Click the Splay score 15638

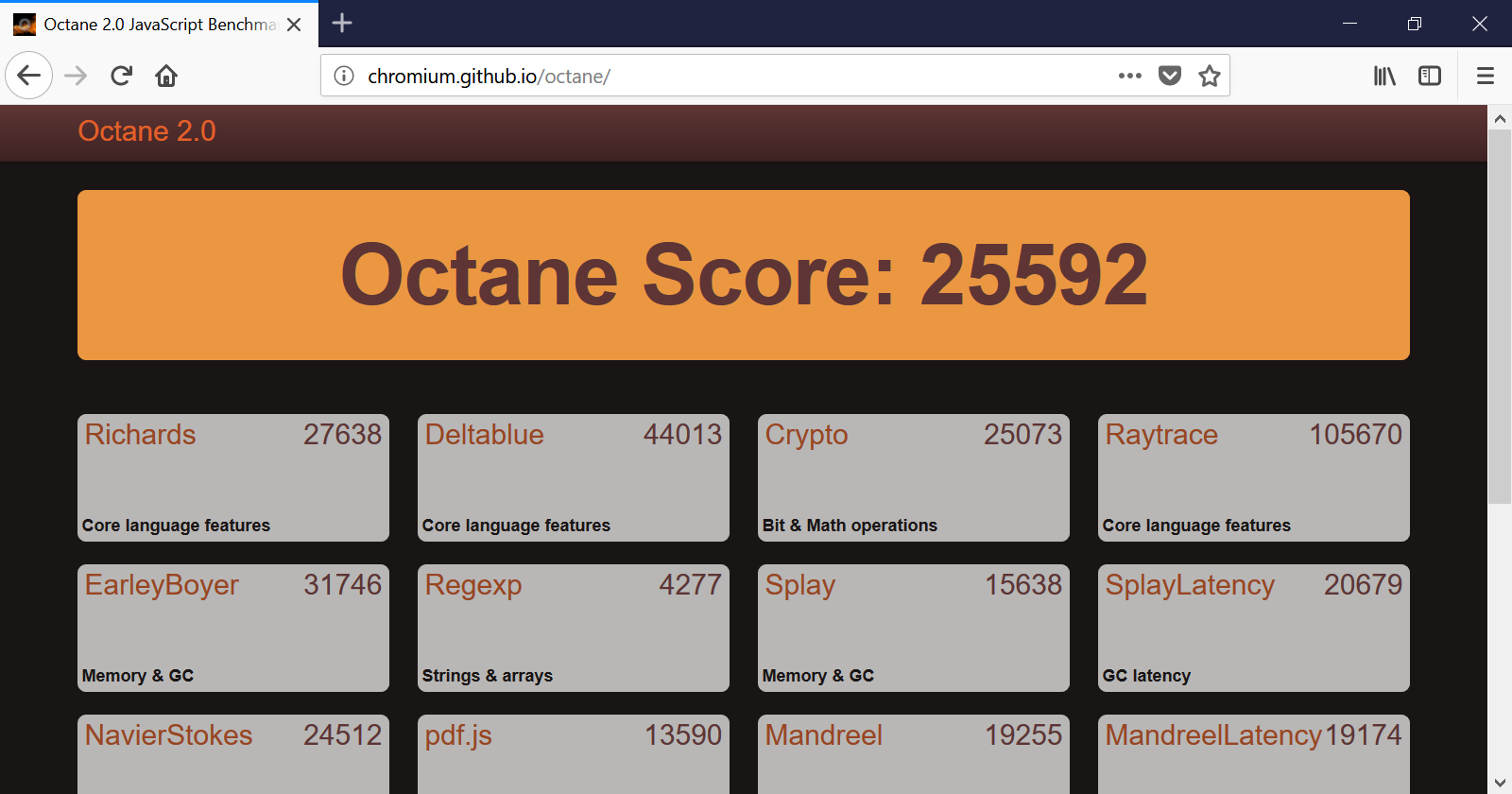(x=1023, y=585)
